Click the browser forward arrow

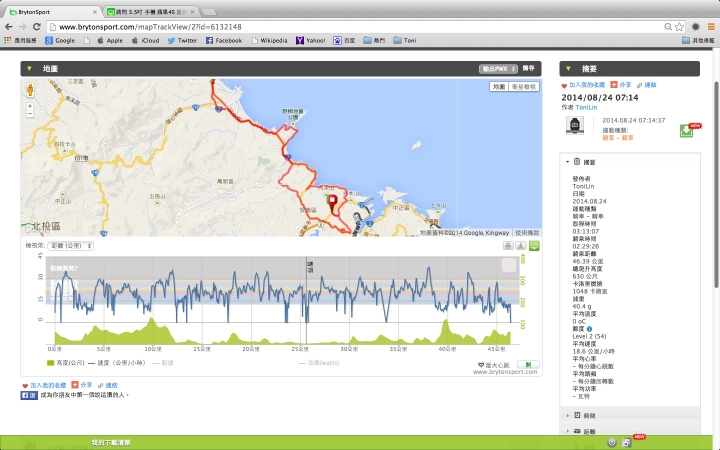(22, 27)
